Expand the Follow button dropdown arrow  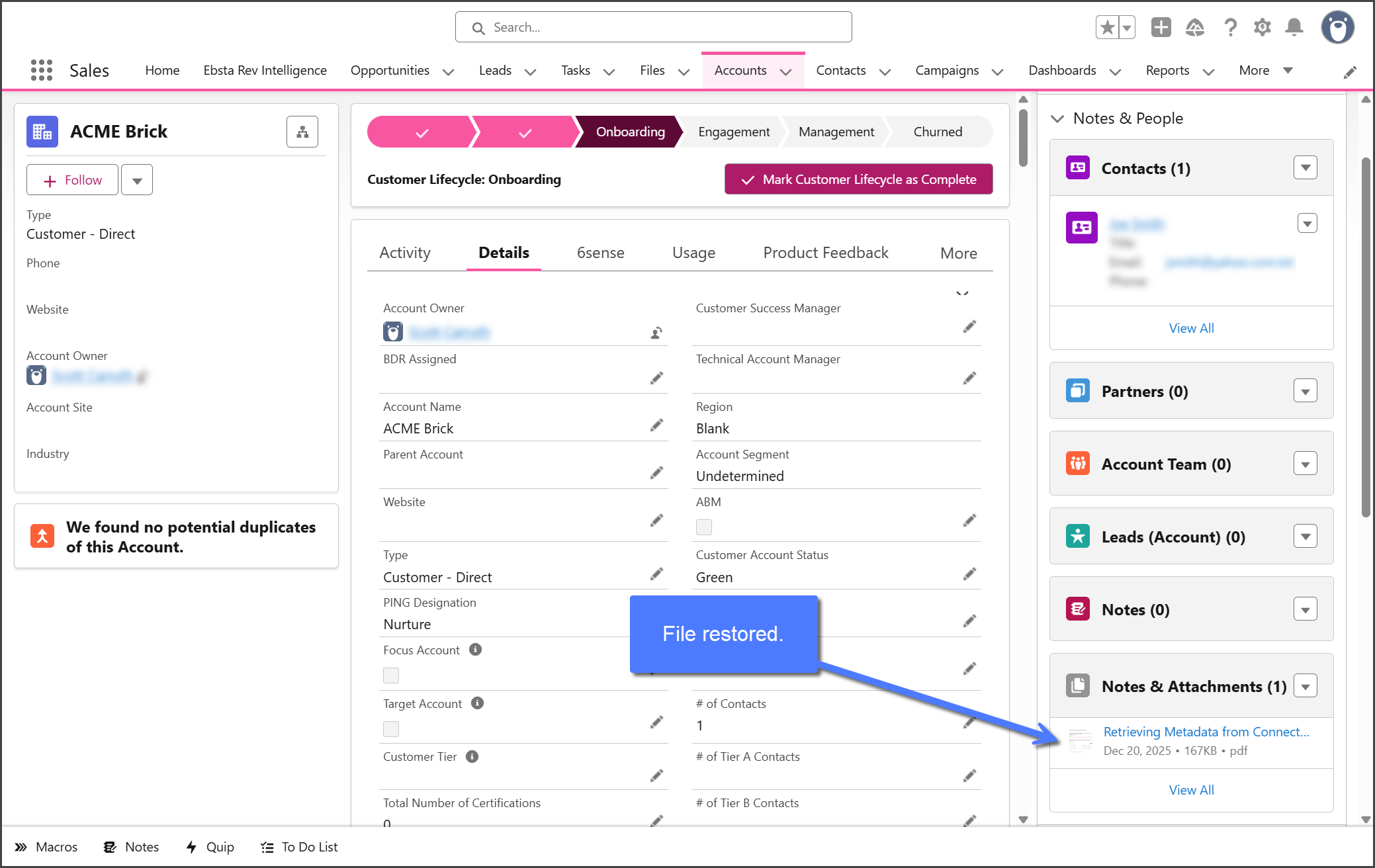tap(137, 180)
